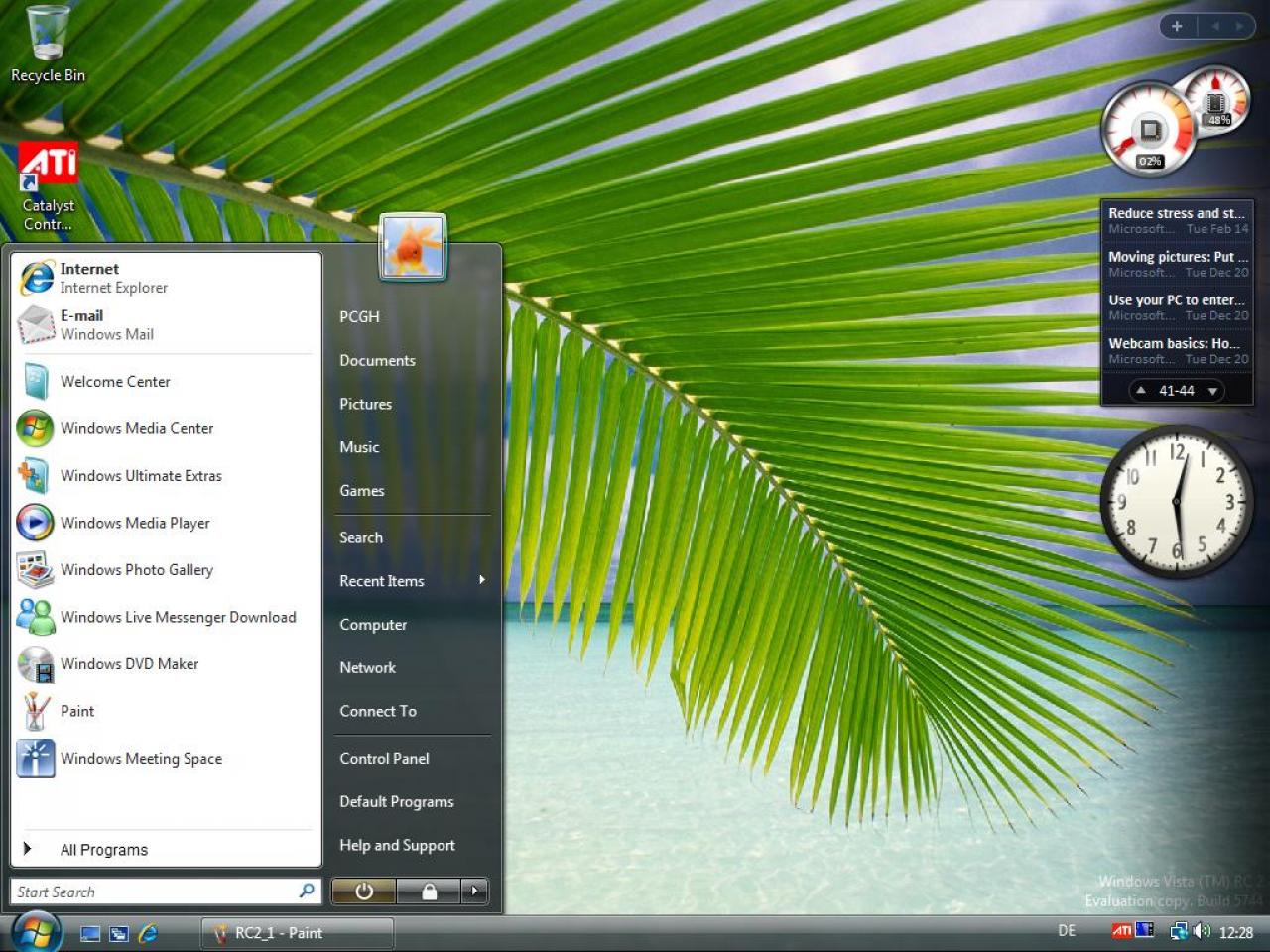
Task: Click Switch between windows quick launch icon
Action: tap(119, 933)
